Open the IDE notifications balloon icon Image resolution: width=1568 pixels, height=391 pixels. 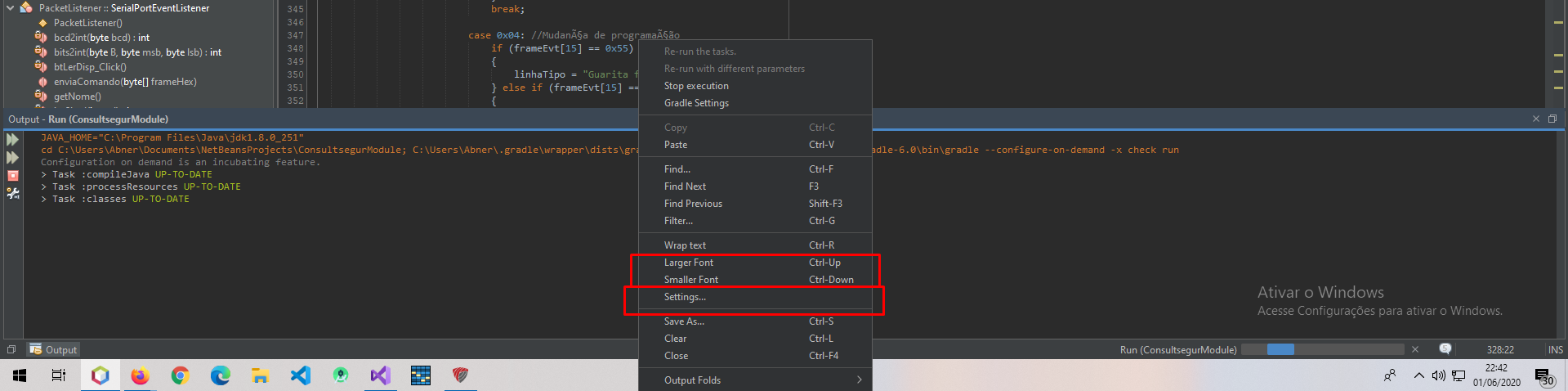pyautogui.click(x=1445, y=349)
